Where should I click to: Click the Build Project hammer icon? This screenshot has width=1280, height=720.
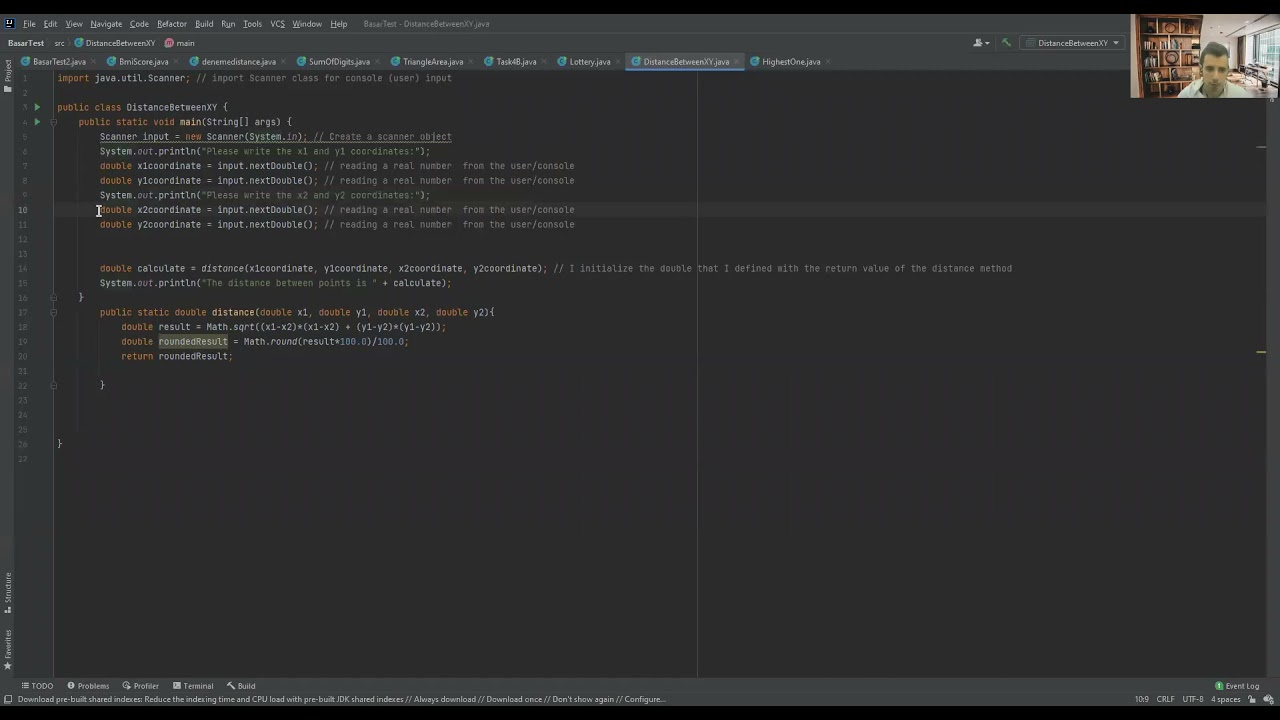(x=1006, y=43)
